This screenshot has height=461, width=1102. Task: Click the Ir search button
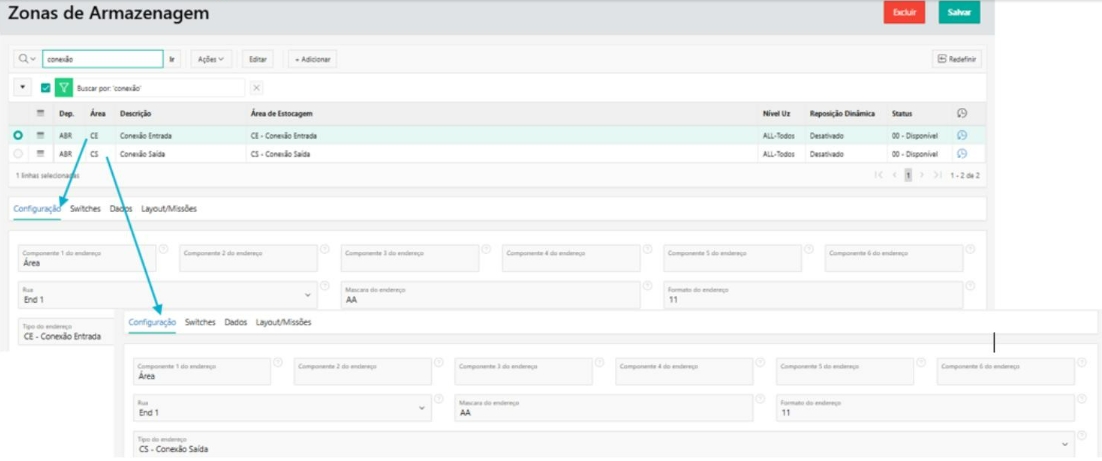171,60
